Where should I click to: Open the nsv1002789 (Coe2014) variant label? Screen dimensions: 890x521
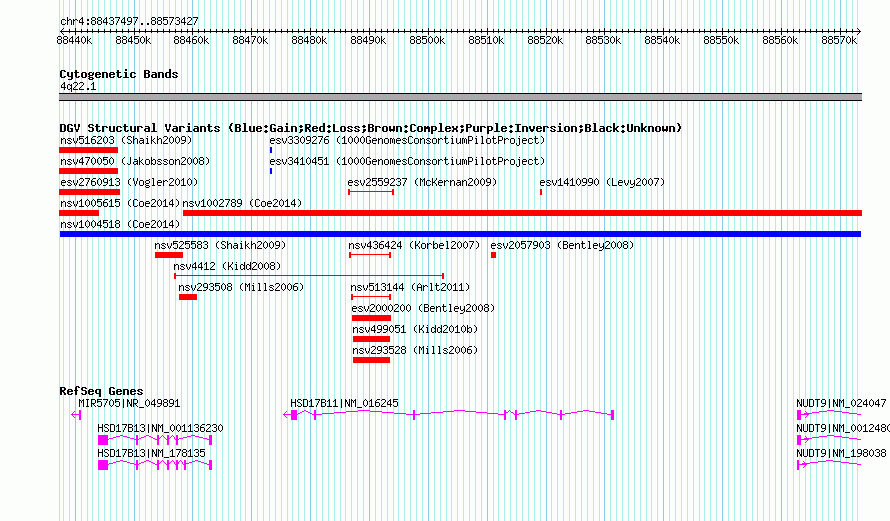(242, 203)
